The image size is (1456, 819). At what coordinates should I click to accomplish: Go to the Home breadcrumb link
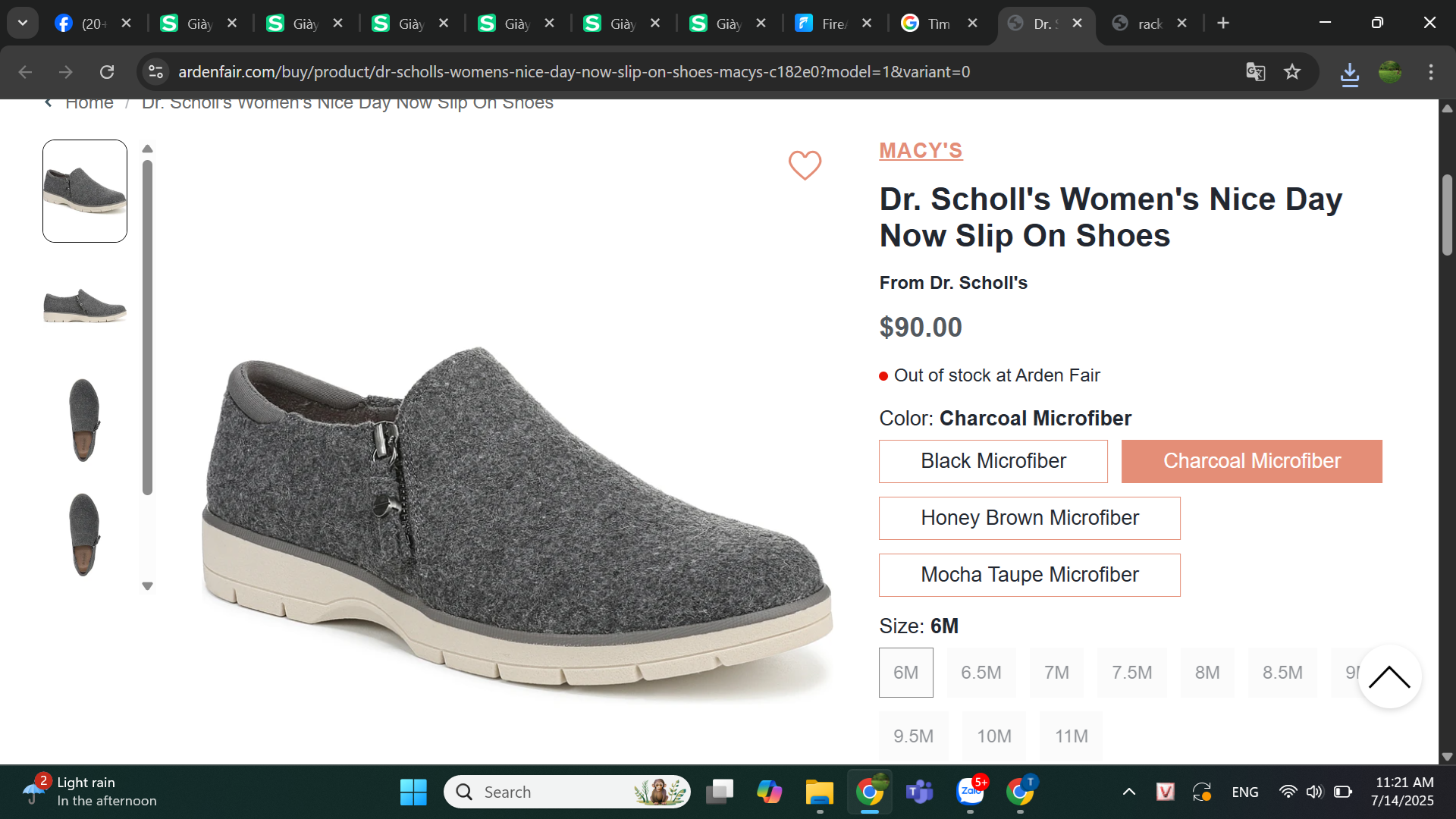(89, 103)
